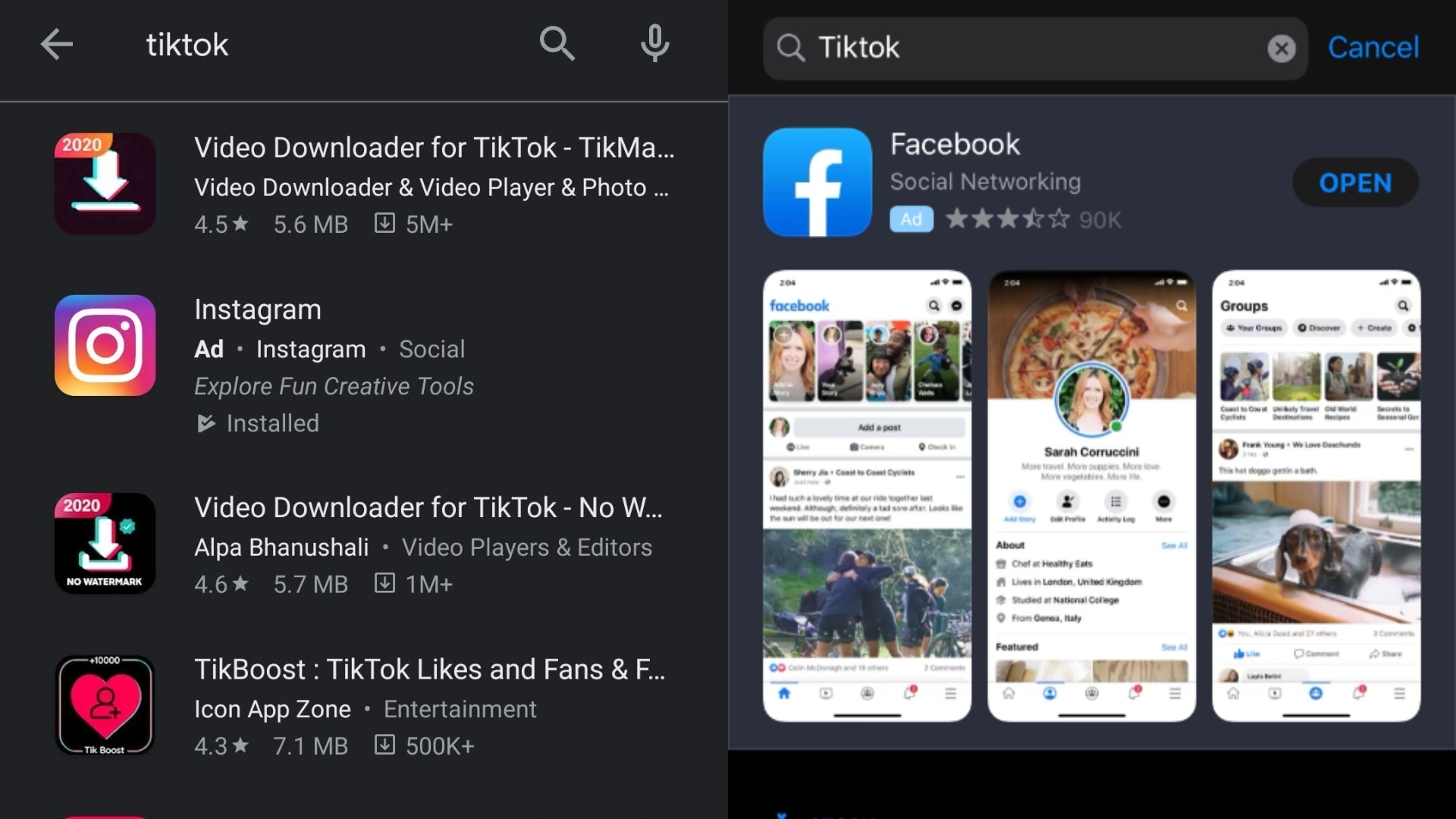Open the TikBoost heart app icon
This screenshot has height=819, width=1456.
pos(105,705)
